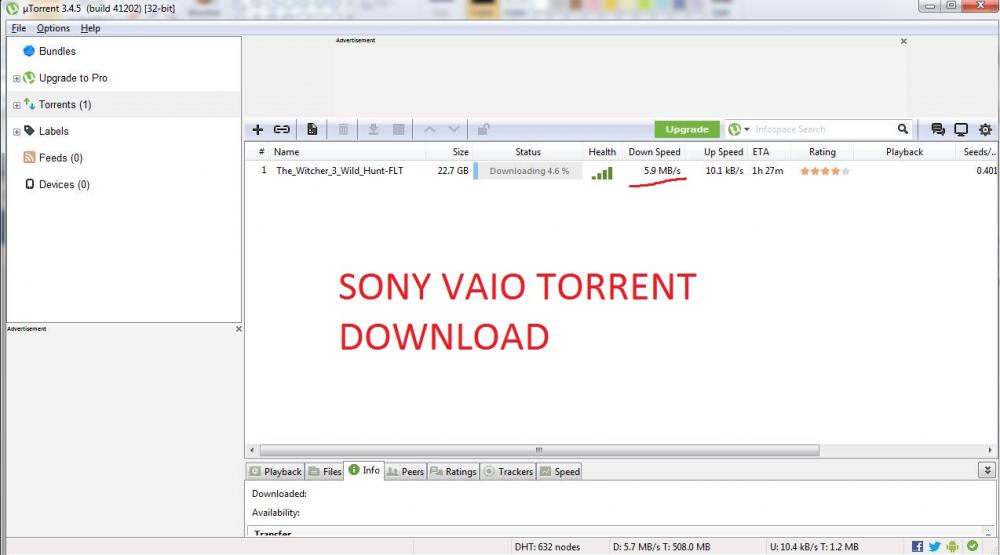Screen dimensions: 1000x555
Task: Select The_Witcher_3_Wild_Hunt-FLT torrent row
Action: (x=622, y=171)
